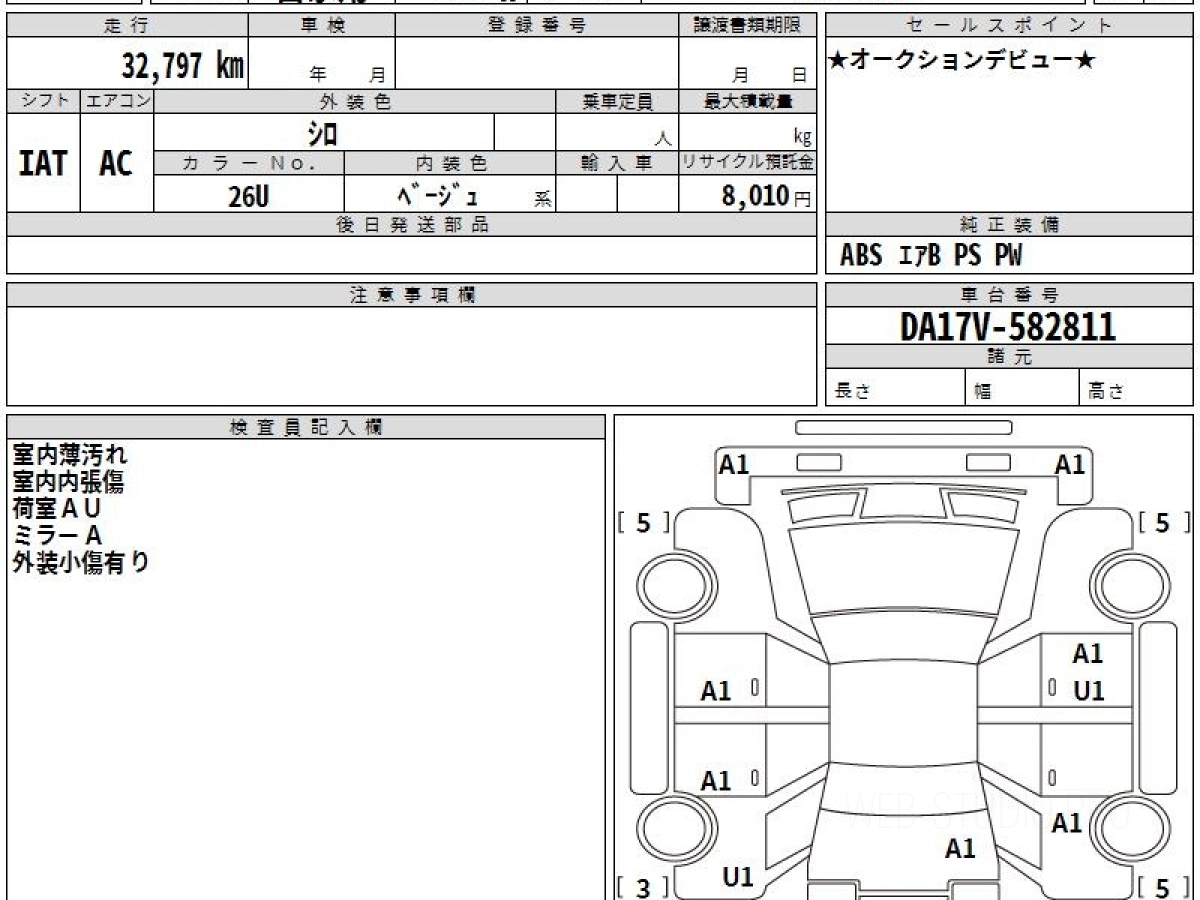Click the 注意事項欄 header

click(x=412, y=295)
